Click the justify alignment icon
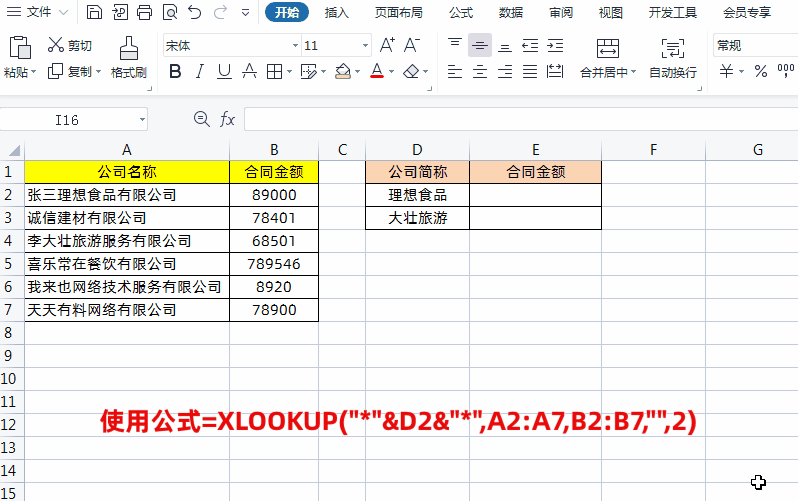The height and width of the screenshot is (501, 798). [530, 72]
